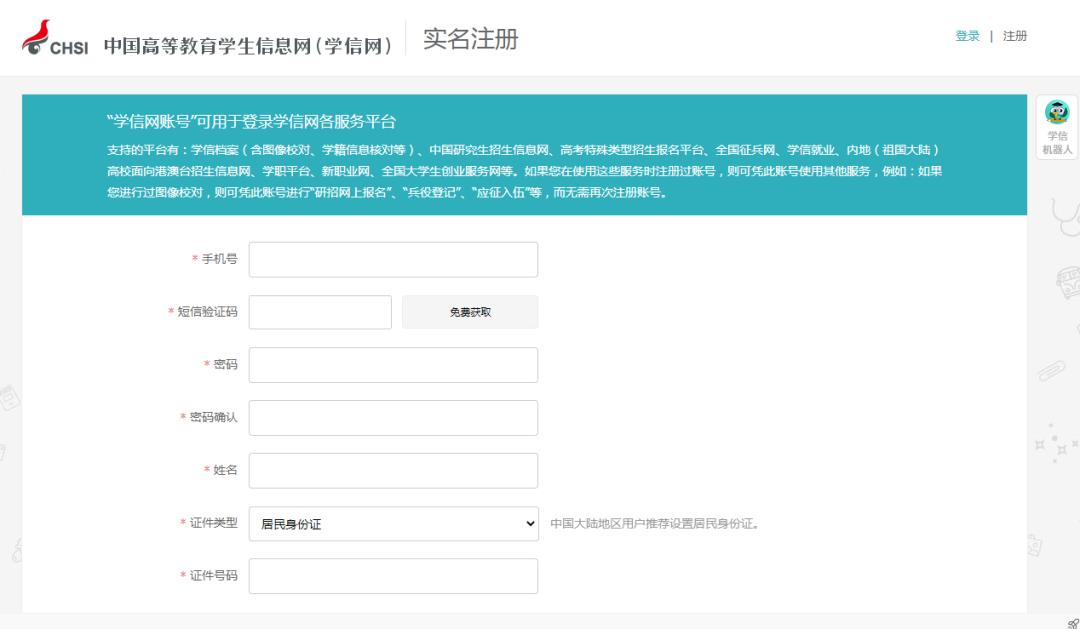Click the 密码确认 input field

[x=393, y=418]
